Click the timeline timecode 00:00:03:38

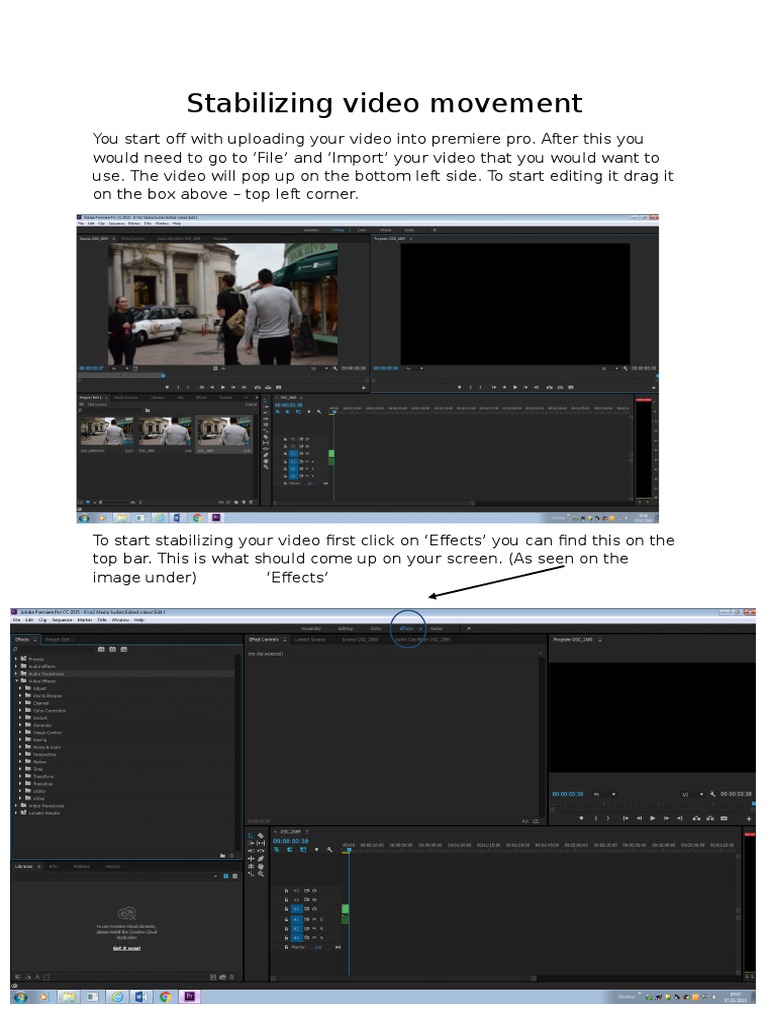coord(291,841)
